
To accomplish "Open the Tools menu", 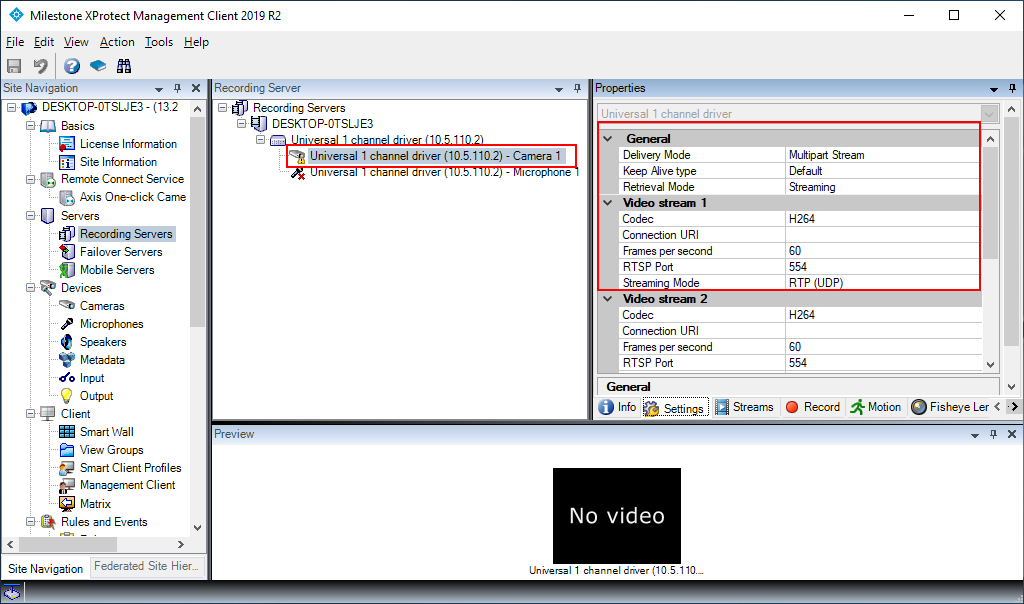I will pyautogui.click(x=158, y=42).
